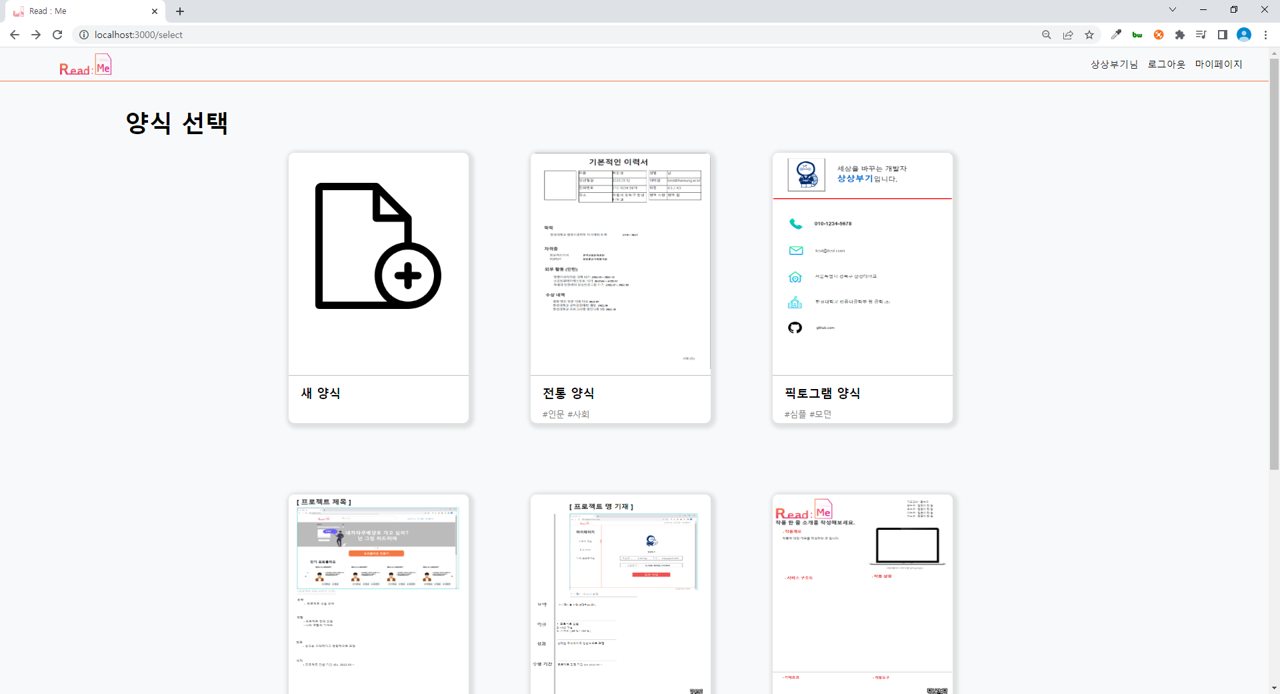Open the tab search chevron in the title bar
The image size is (1280, 694).
(x=1172, y=10)
